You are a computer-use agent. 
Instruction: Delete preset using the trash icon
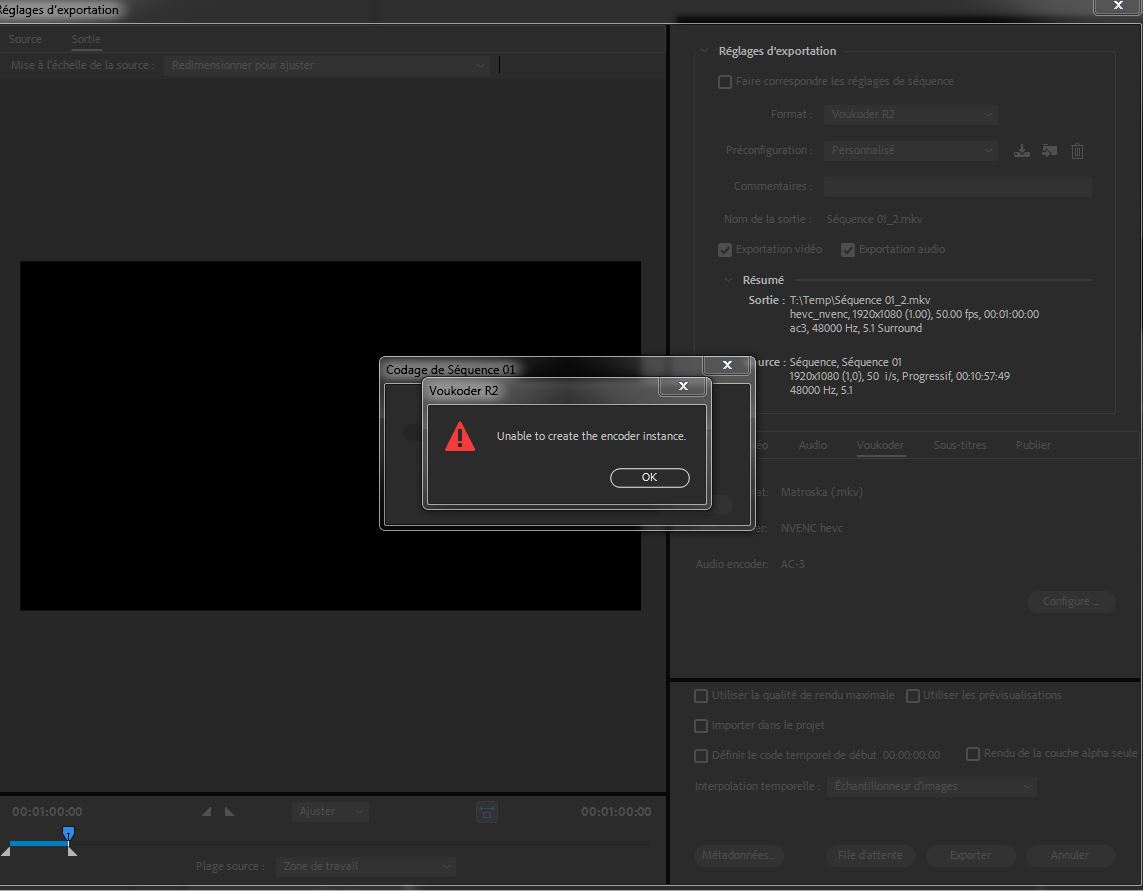click(1077, 151)
